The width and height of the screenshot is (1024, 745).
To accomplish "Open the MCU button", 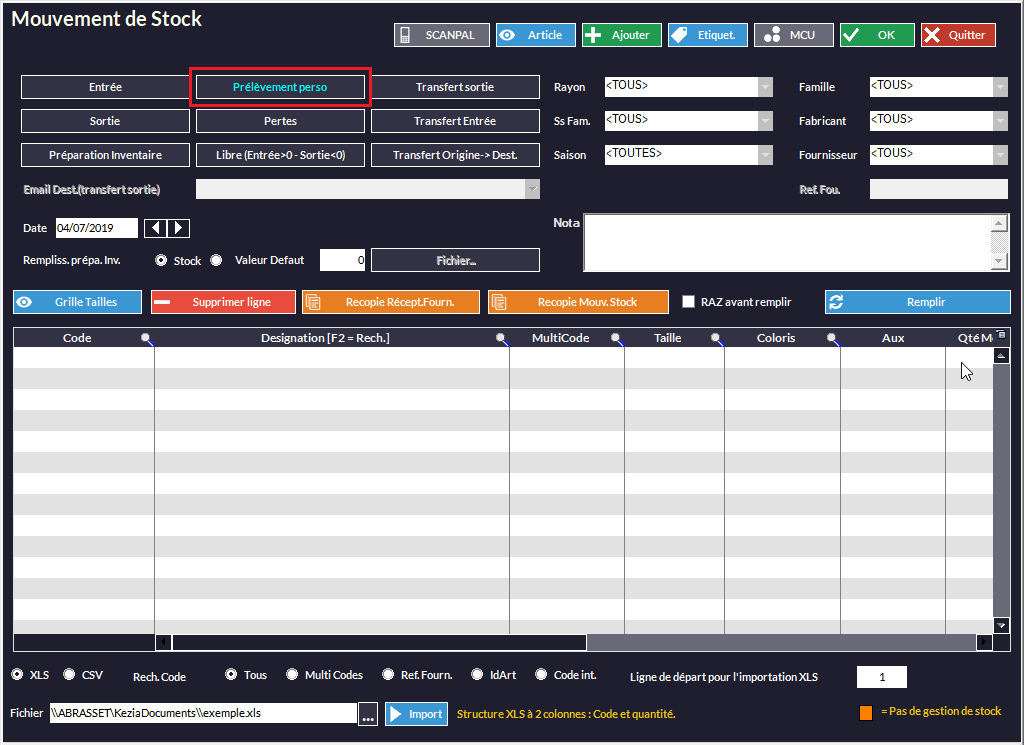I will click(793, 35).
